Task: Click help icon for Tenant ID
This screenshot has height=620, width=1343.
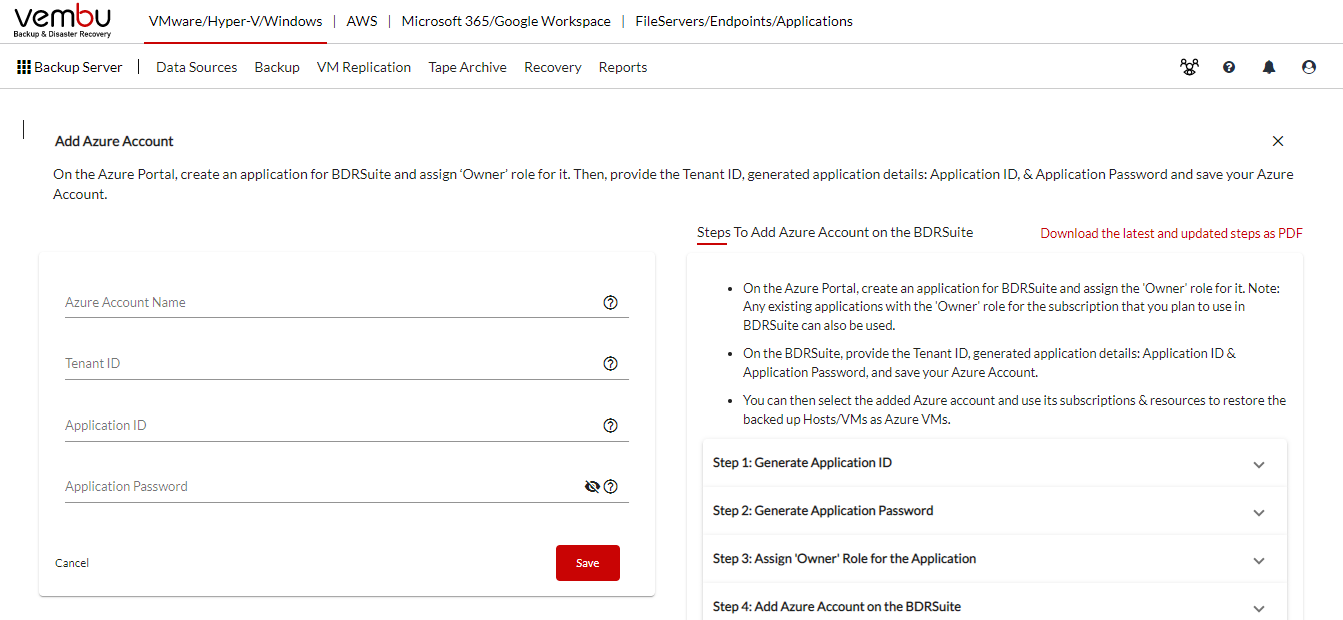Action: (611, 364)
